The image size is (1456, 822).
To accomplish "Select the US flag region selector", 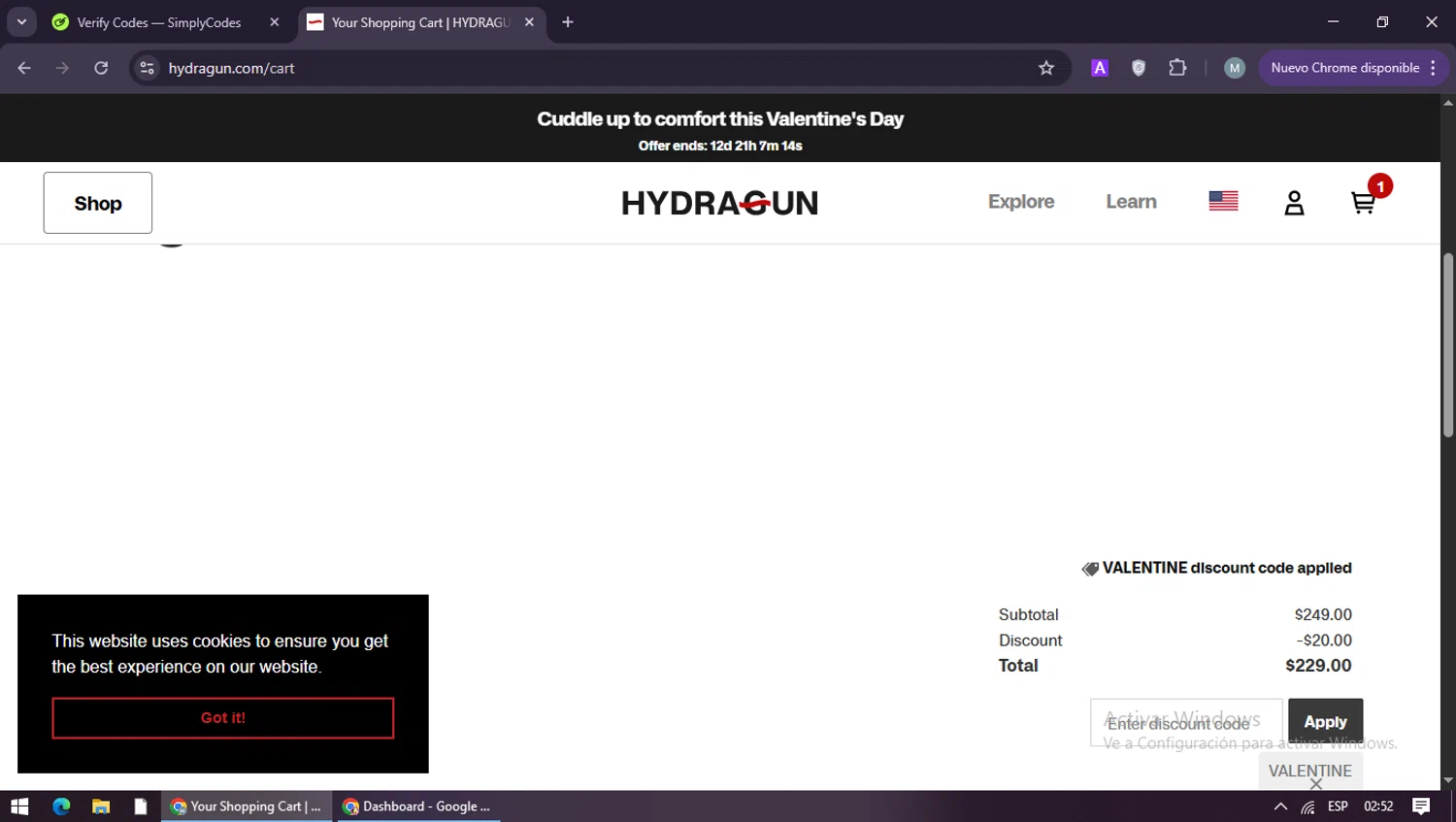I will (1223, 201).
